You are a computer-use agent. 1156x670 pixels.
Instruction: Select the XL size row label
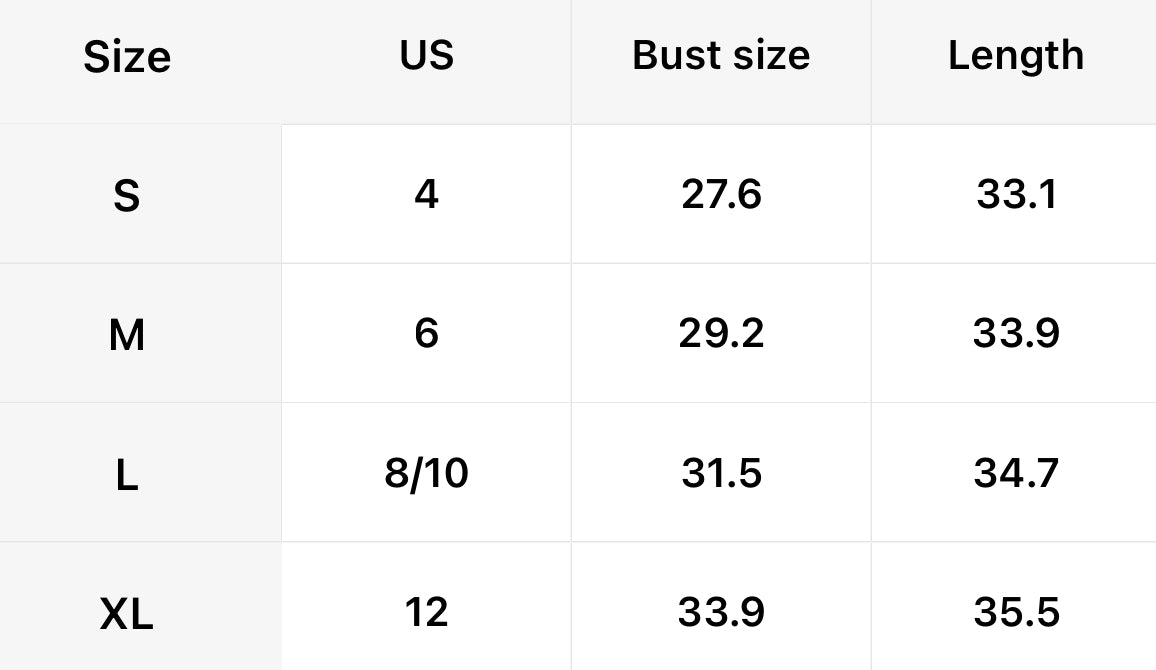coord(127,613)
